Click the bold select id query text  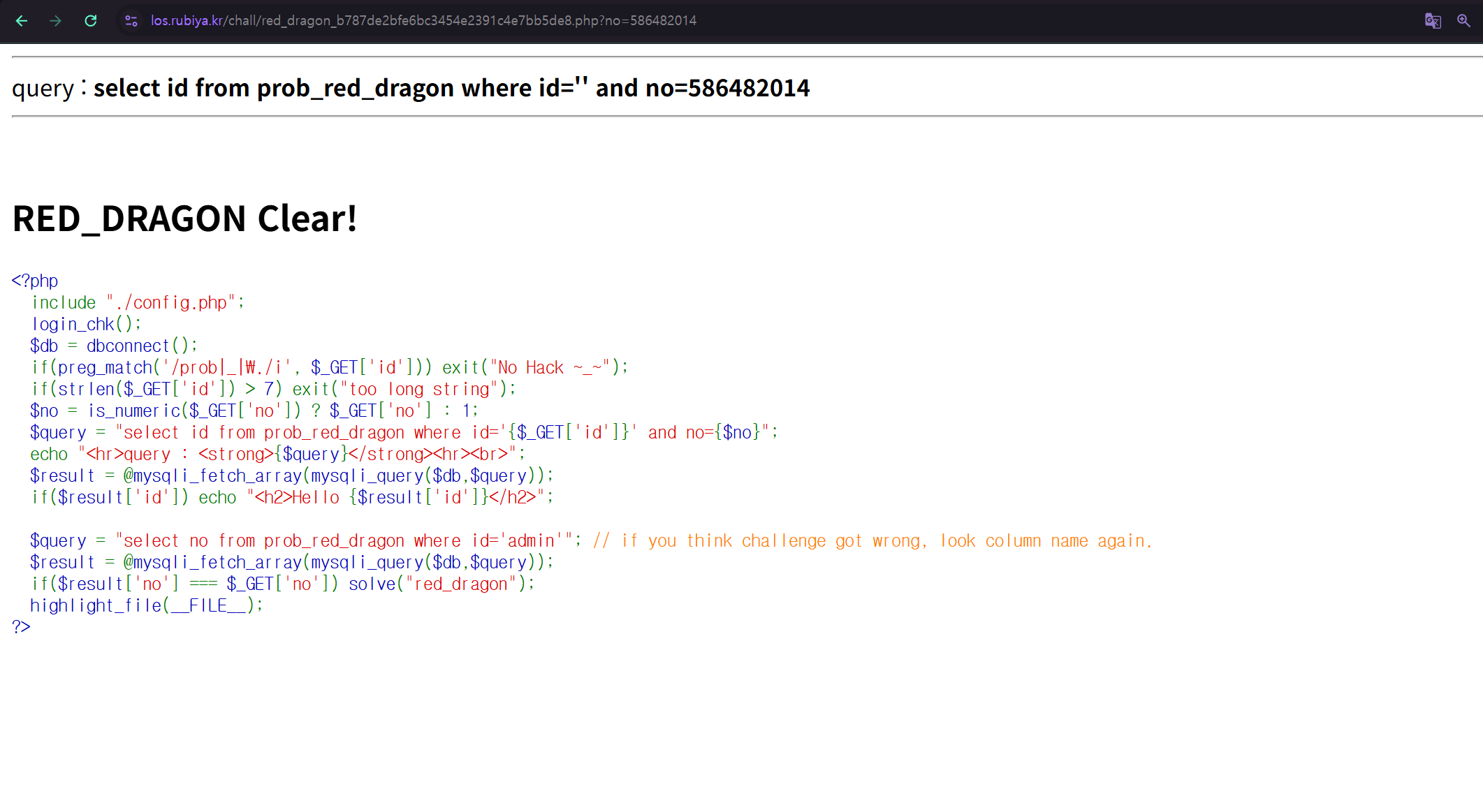coord(451,88)
